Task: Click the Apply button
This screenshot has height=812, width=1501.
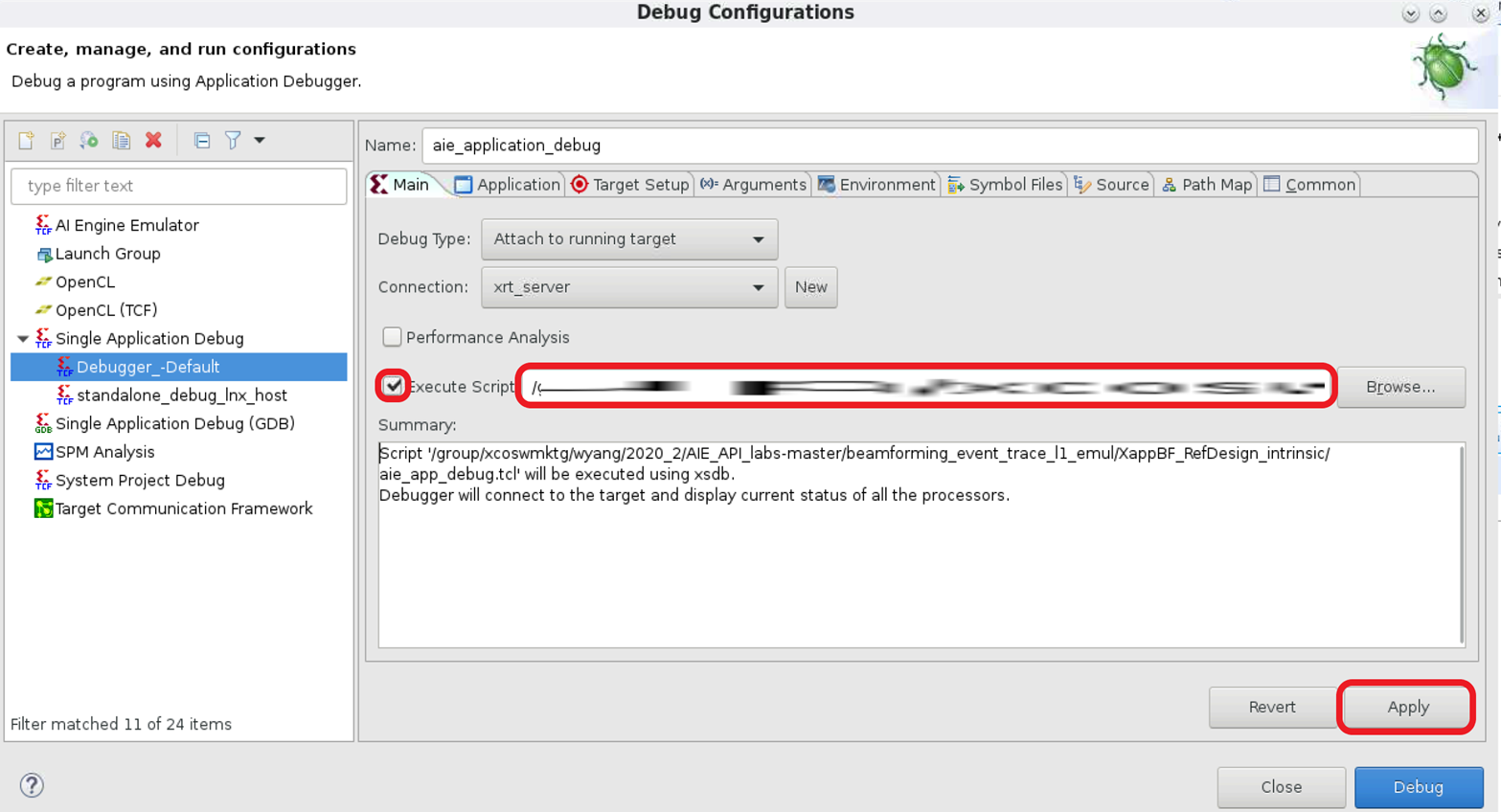Action: pos(1406,707)
